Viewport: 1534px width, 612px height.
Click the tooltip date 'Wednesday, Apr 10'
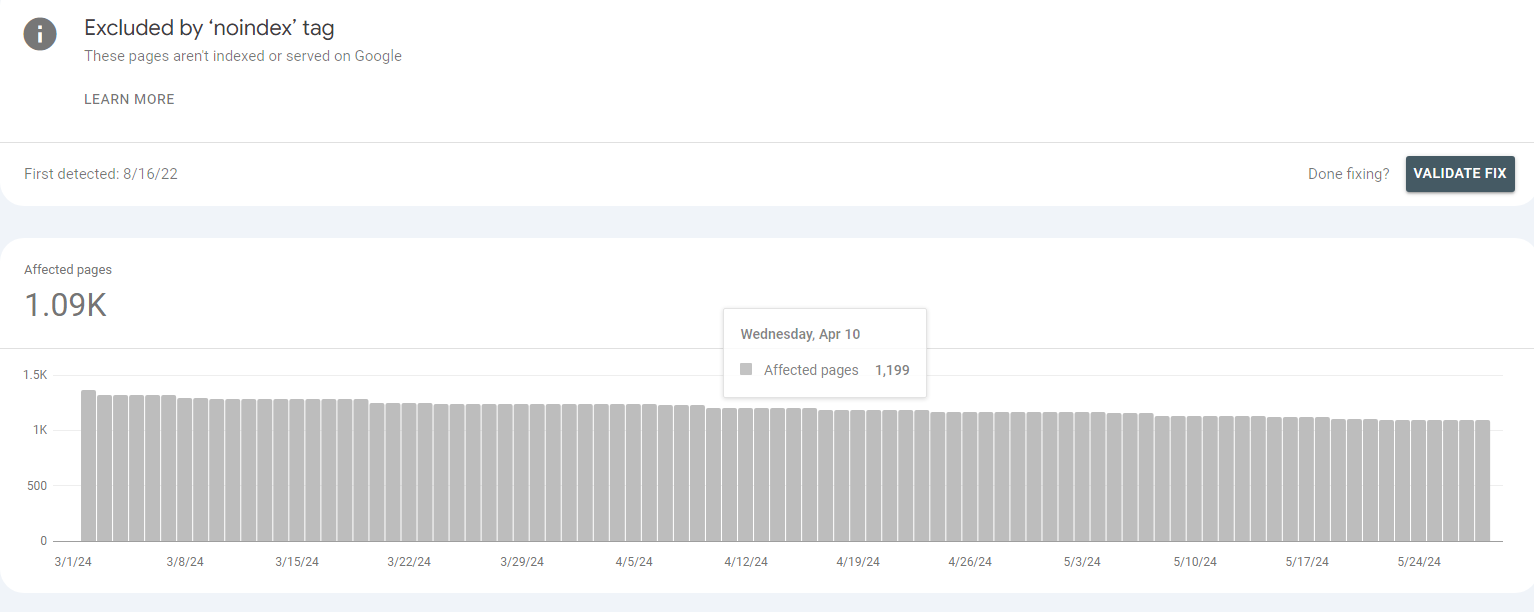coord(800,334)
